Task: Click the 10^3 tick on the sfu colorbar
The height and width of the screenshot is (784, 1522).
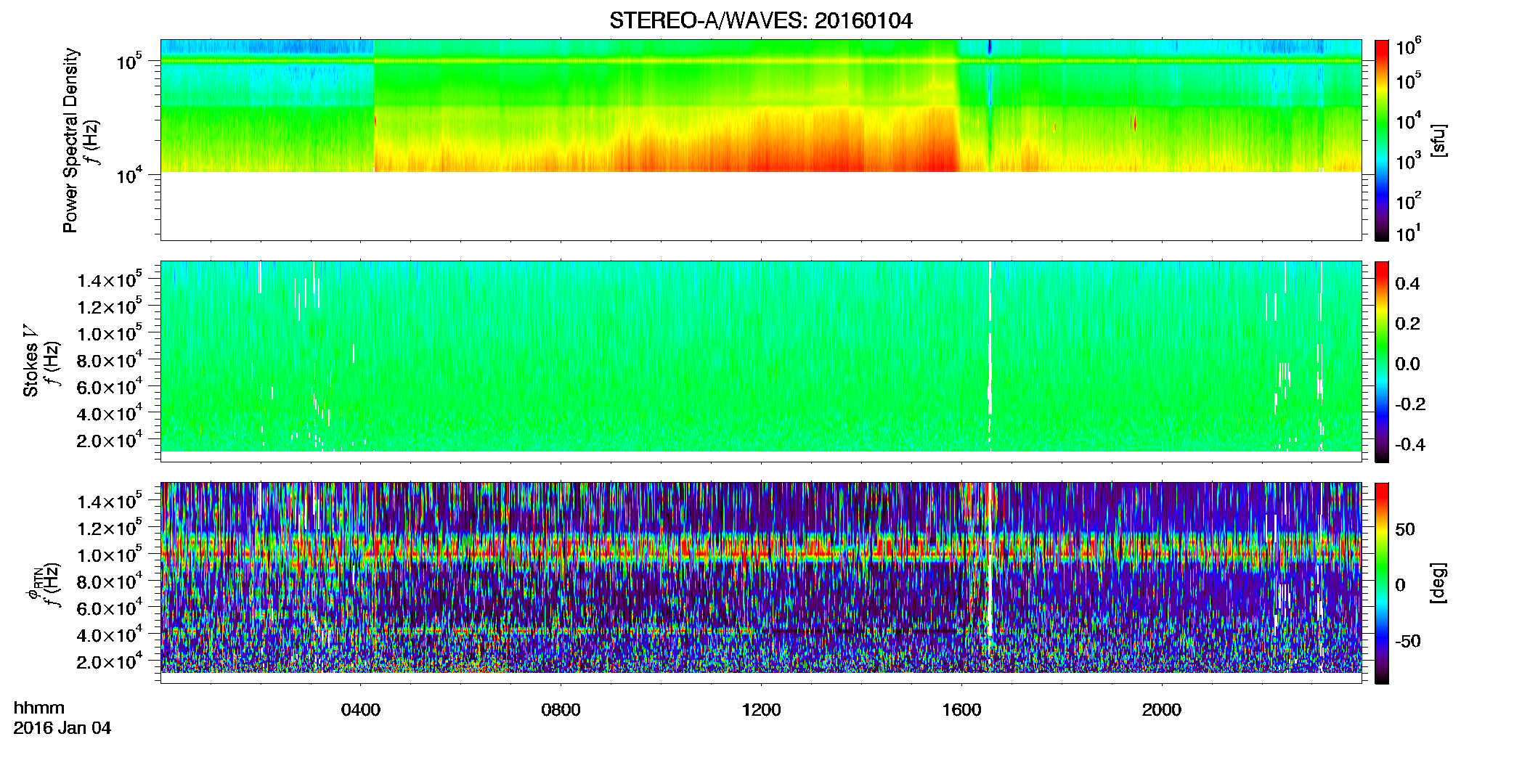Action: pyautogui.click(x=1408, y=160)
